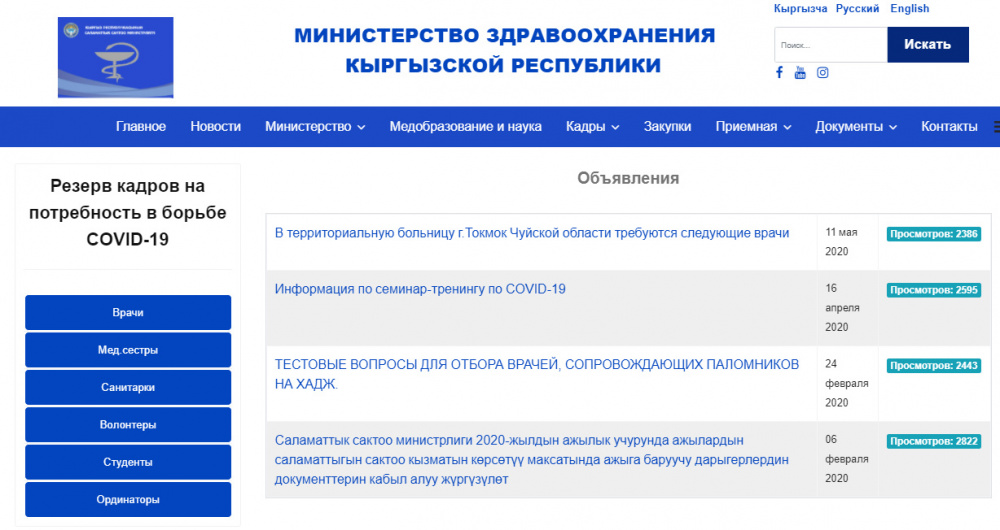Click the Министерство здравоохранения site title
Viewport: 1000px width, 530px height.
[x=504, y=50]
